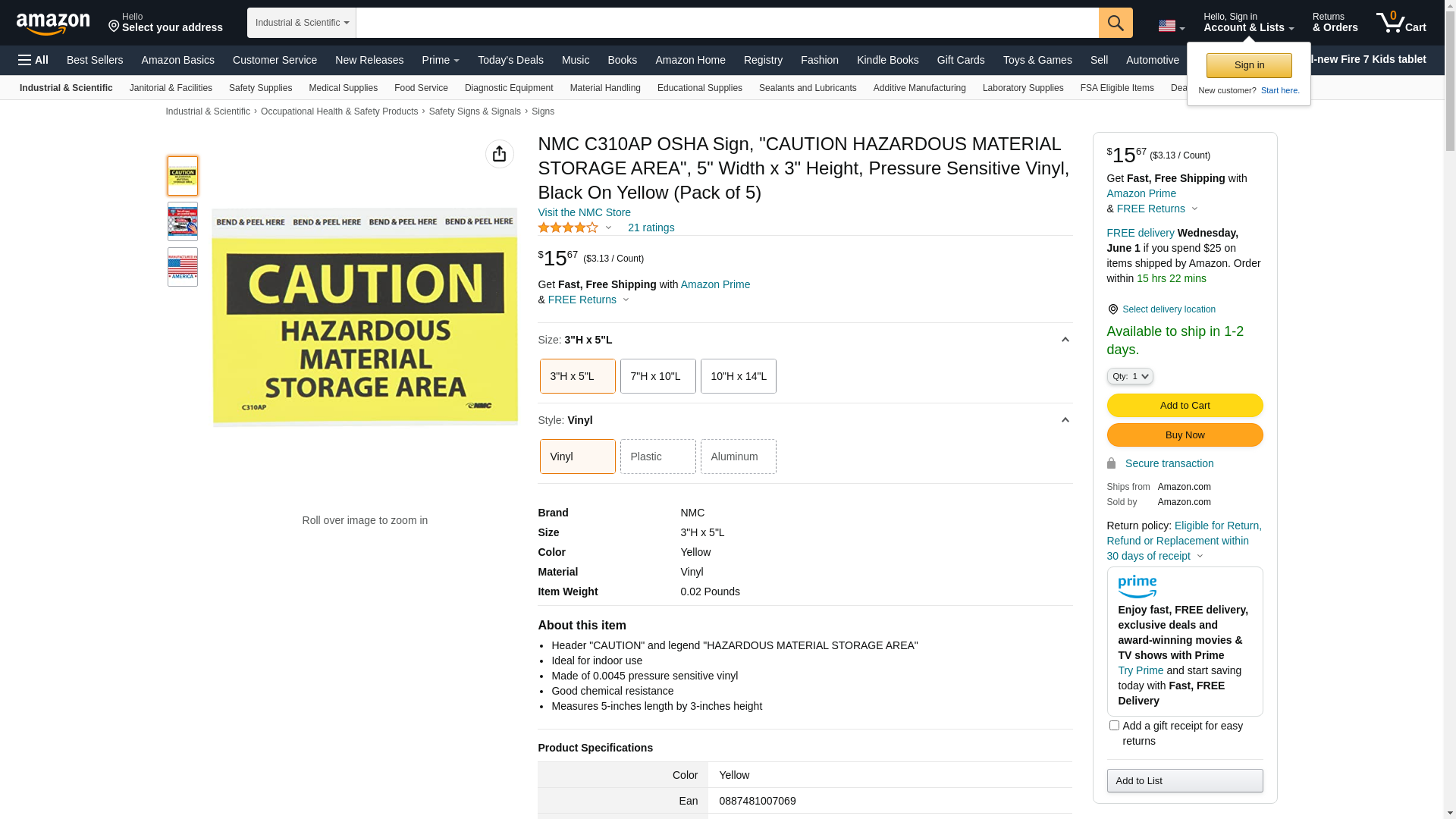
Task: Visit the NMC Store link
Action: (x=584, y=212)
